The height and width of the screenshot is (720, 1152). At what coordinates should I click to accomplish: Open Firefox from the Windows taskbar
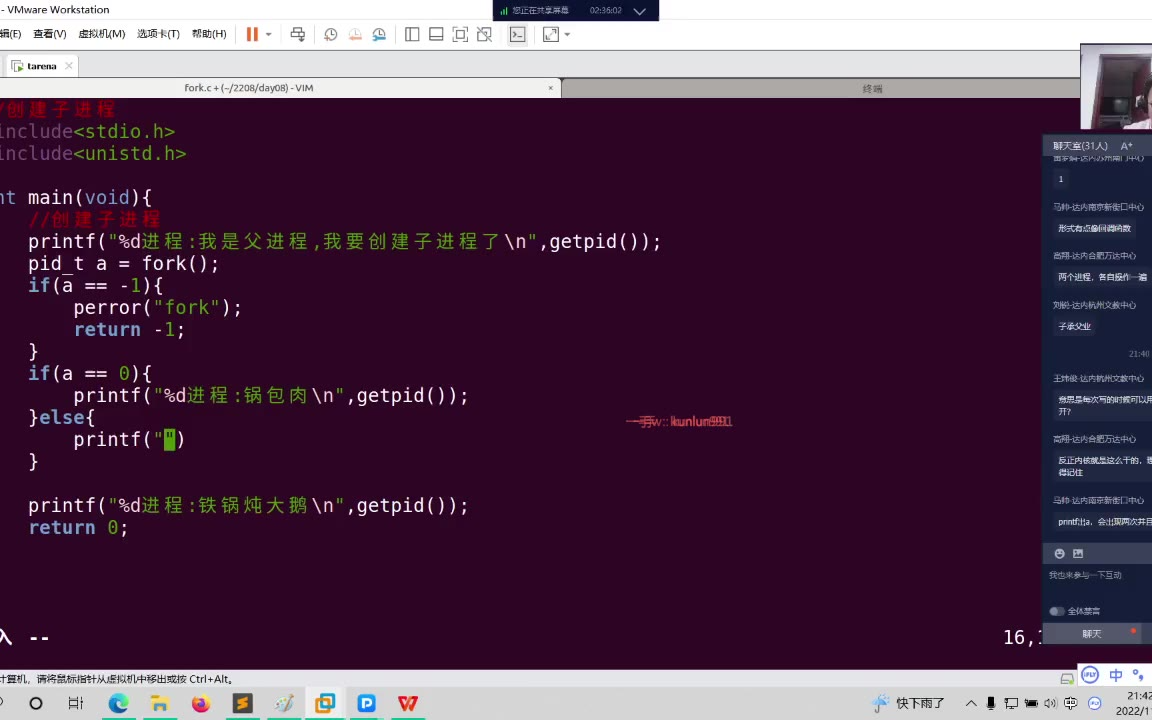tap(201, 703)
